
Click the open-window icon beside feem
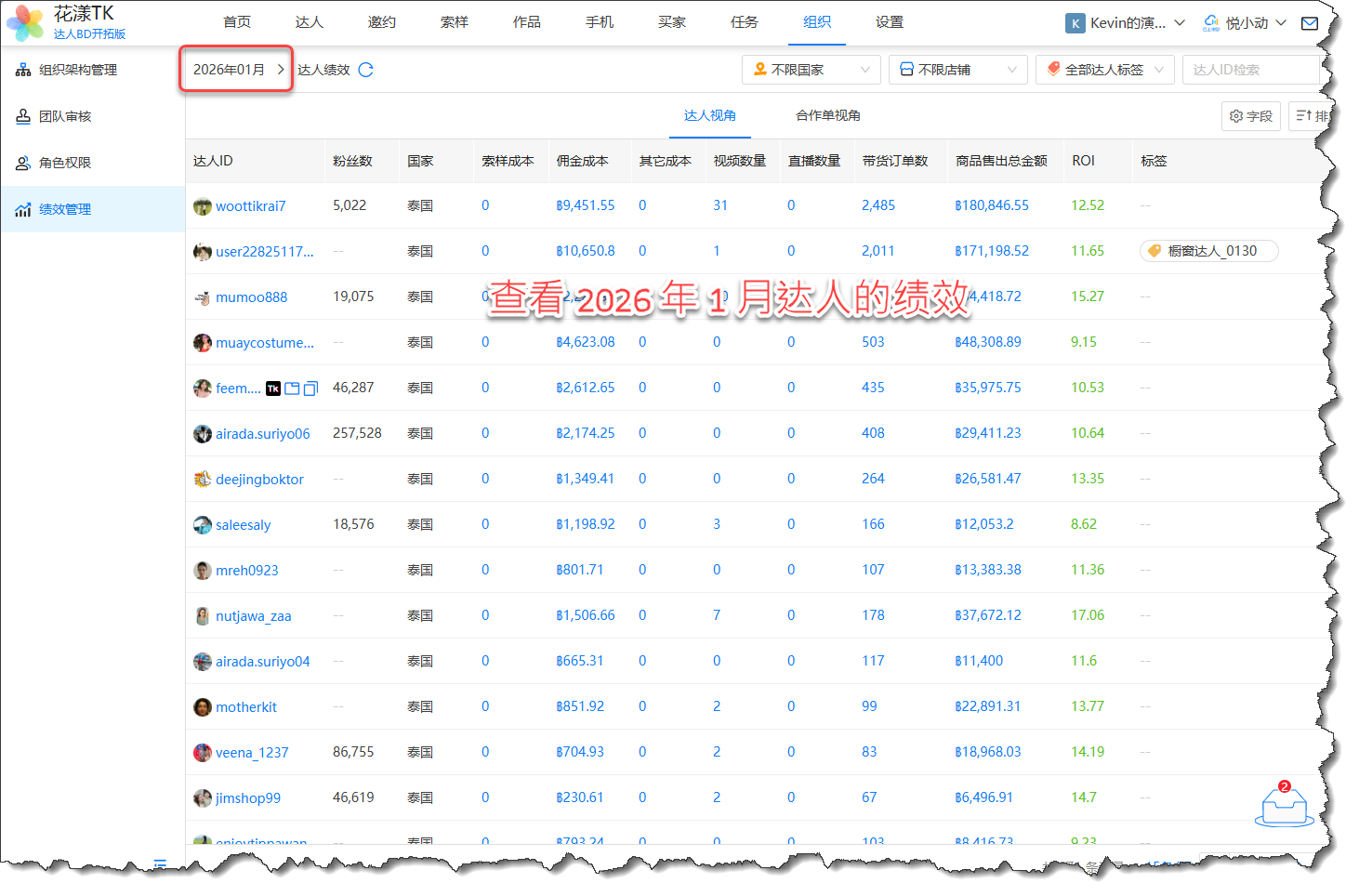(292, 389)
